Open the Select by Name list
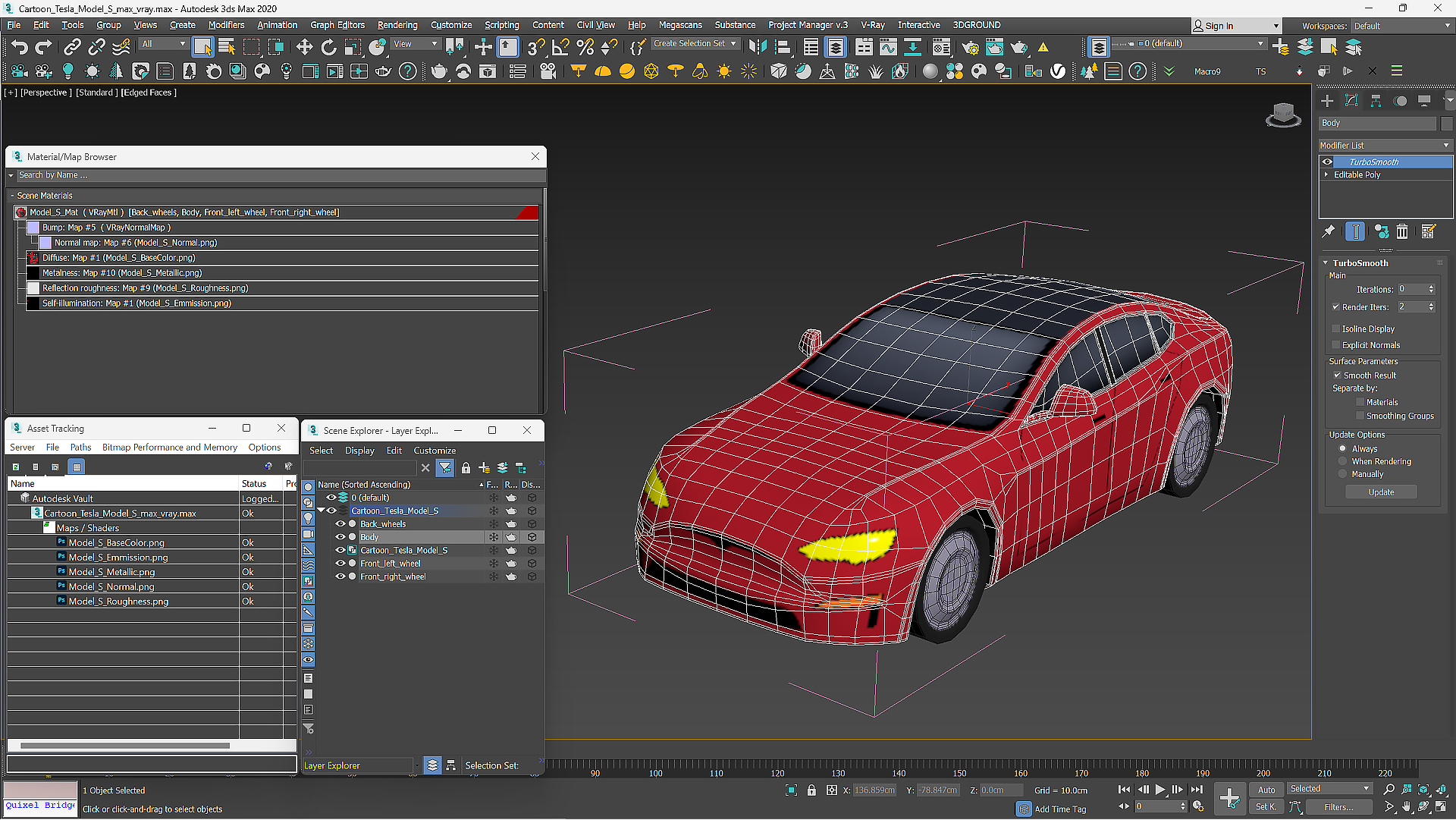This screenshot has width=1456, height=820. pos(226,47)
